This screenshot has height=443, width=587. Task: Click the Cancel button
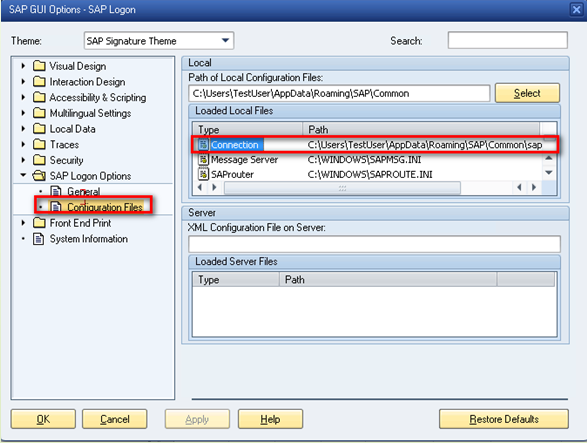(x=115, y=419)
